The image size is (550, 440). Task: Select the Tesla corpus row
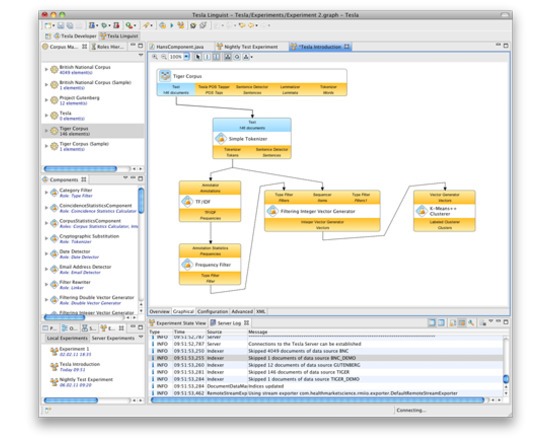point(93,115)
